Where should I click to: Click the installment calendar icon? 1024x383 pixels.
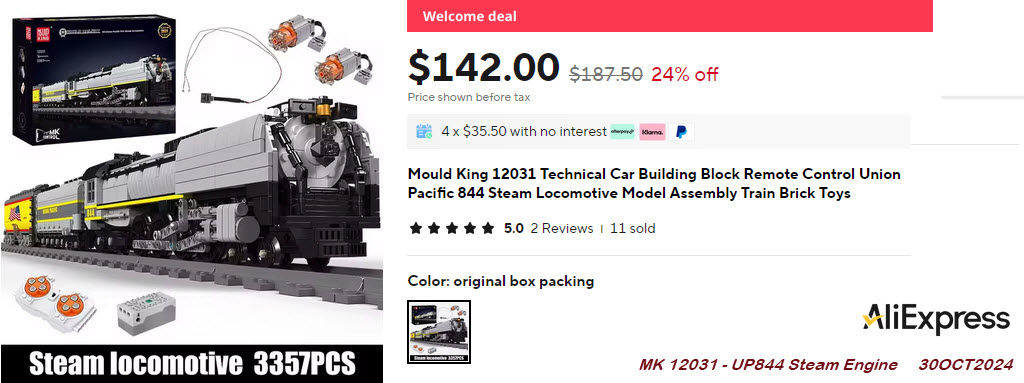click(x=424, y=131)
